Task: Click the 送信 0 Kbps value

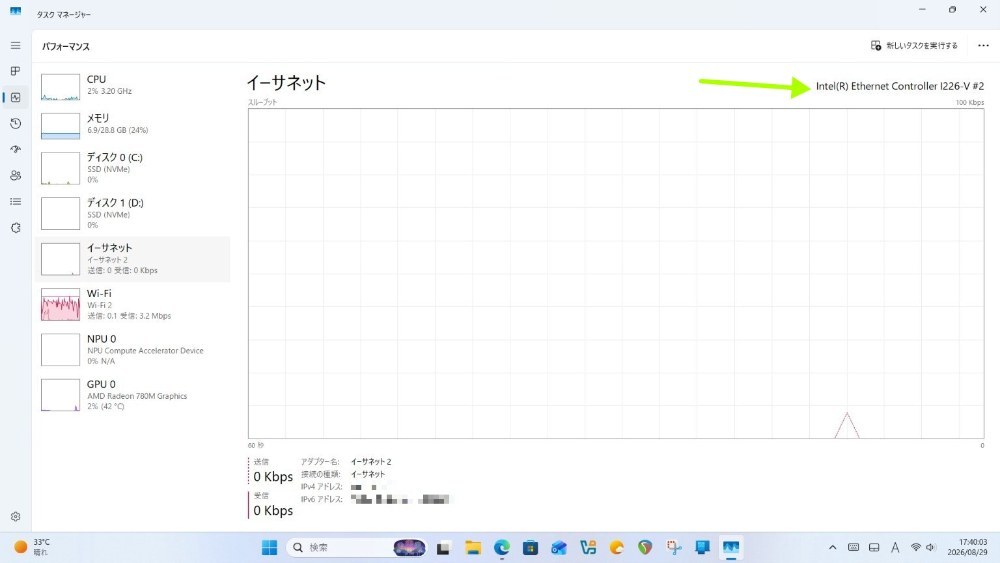Action: [273, 477]
